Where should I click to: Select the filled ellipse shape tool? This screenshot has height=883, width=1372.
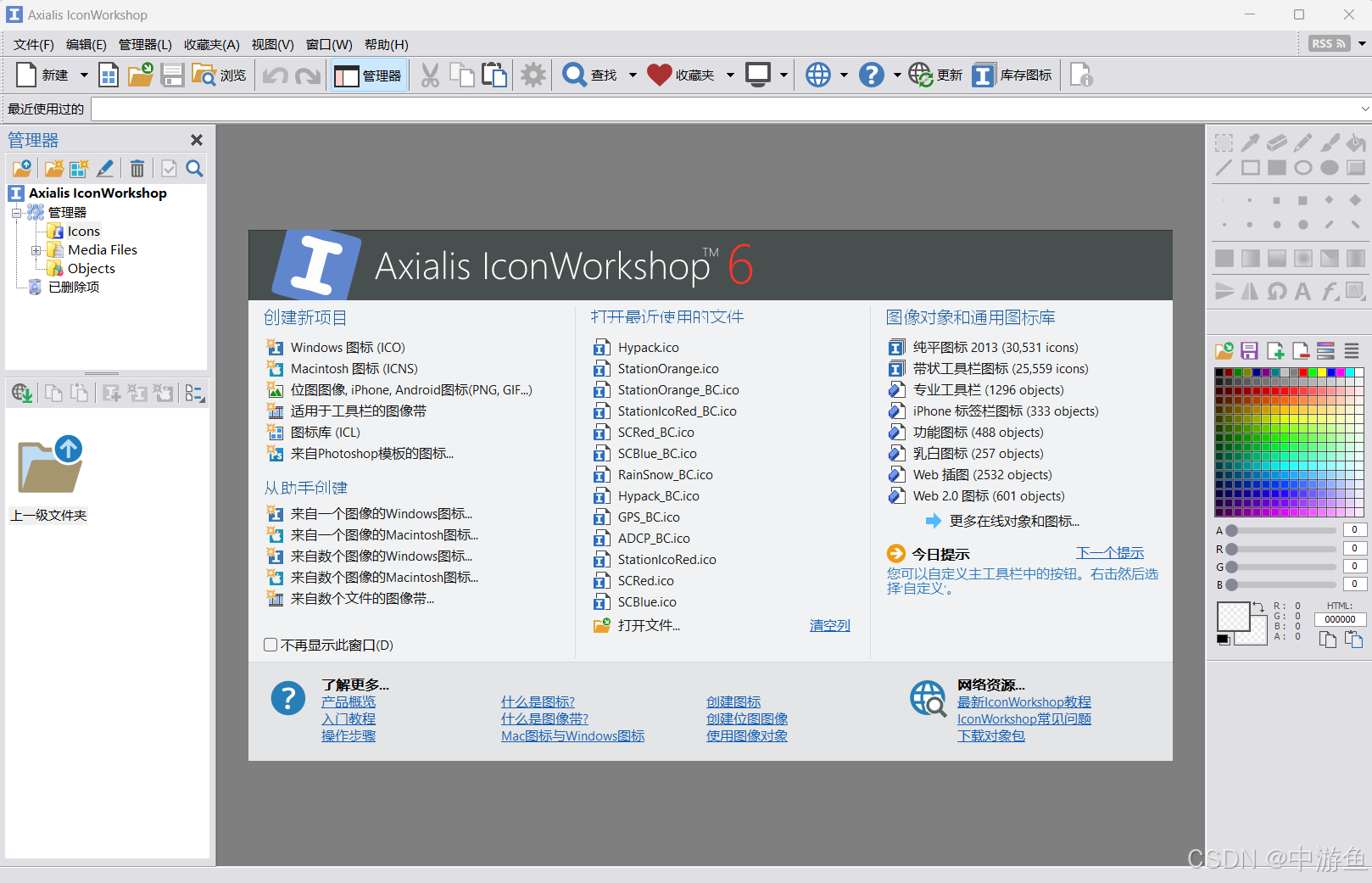click(x=1330, y=168)
